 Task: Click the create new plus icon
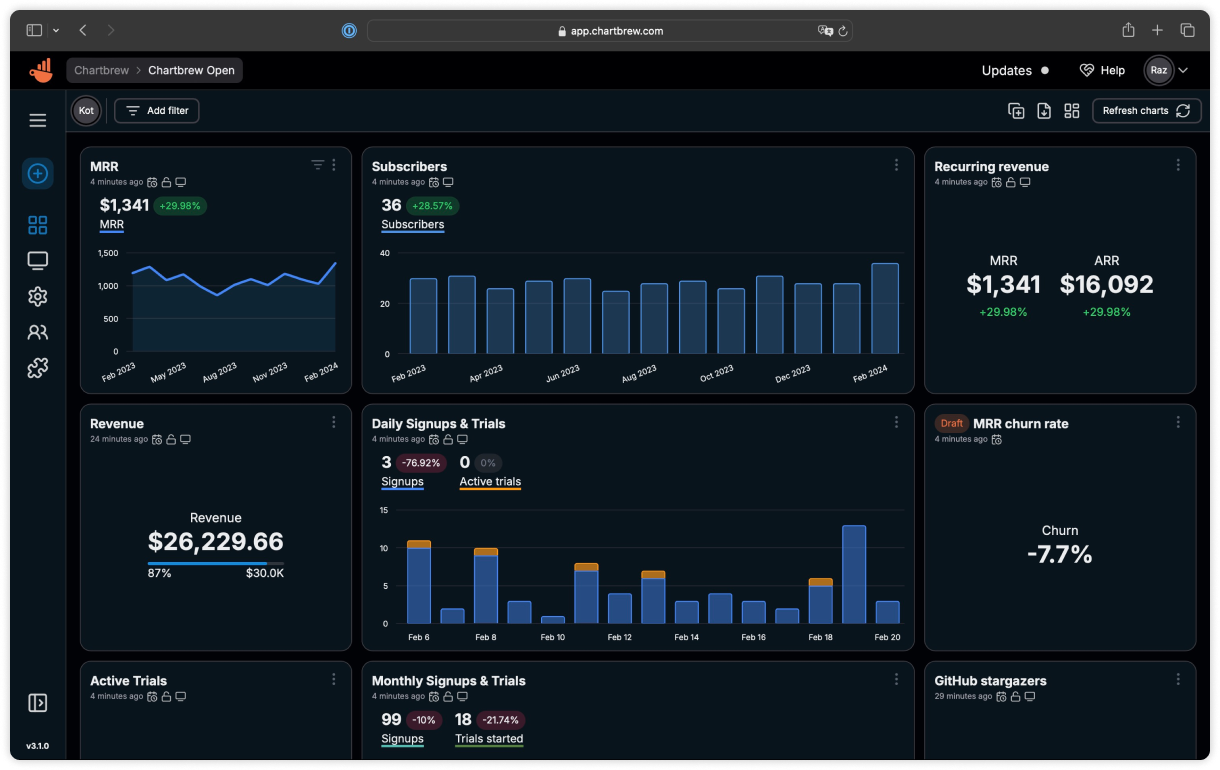click(x=38, y=174)
